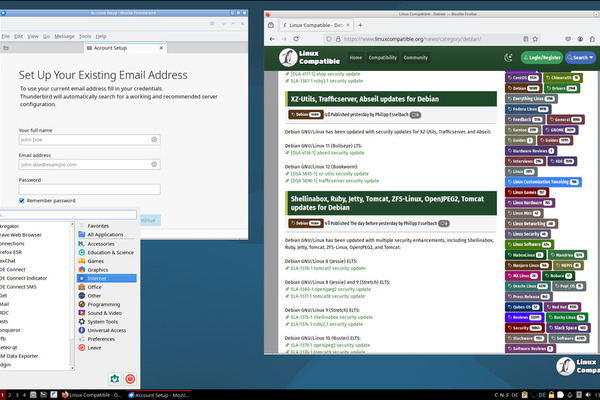Viewport: 600px width, 400px height.
Task: Open the Graphics category in app menu
Action: 98,269
